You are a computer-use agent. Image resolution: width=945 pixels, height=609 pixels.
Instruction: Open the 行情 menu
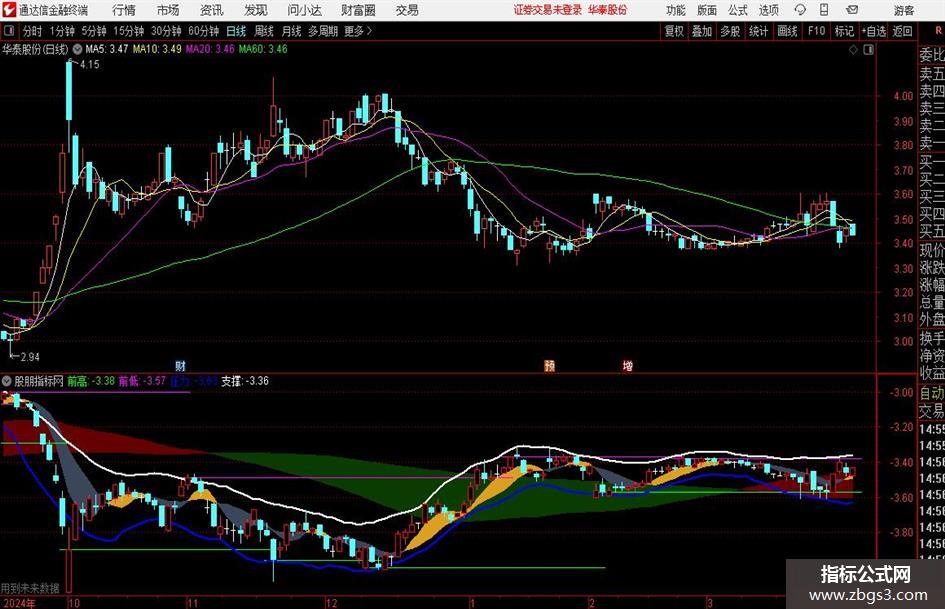pos(124,10)
